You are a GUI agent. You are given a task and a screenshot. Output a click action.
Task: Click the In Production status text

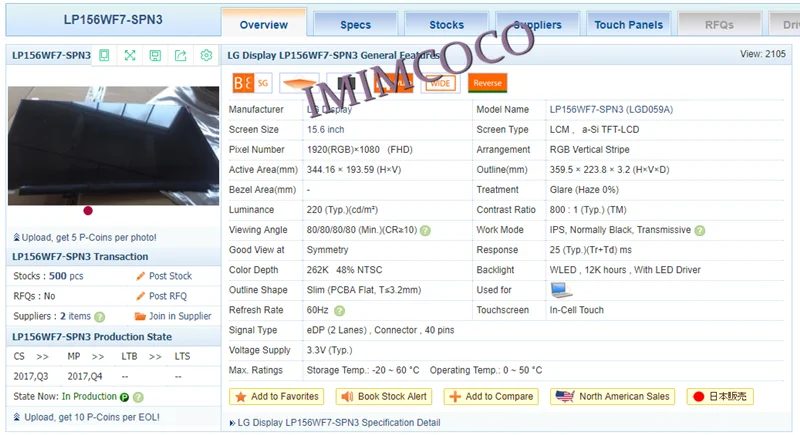point(89,396)
